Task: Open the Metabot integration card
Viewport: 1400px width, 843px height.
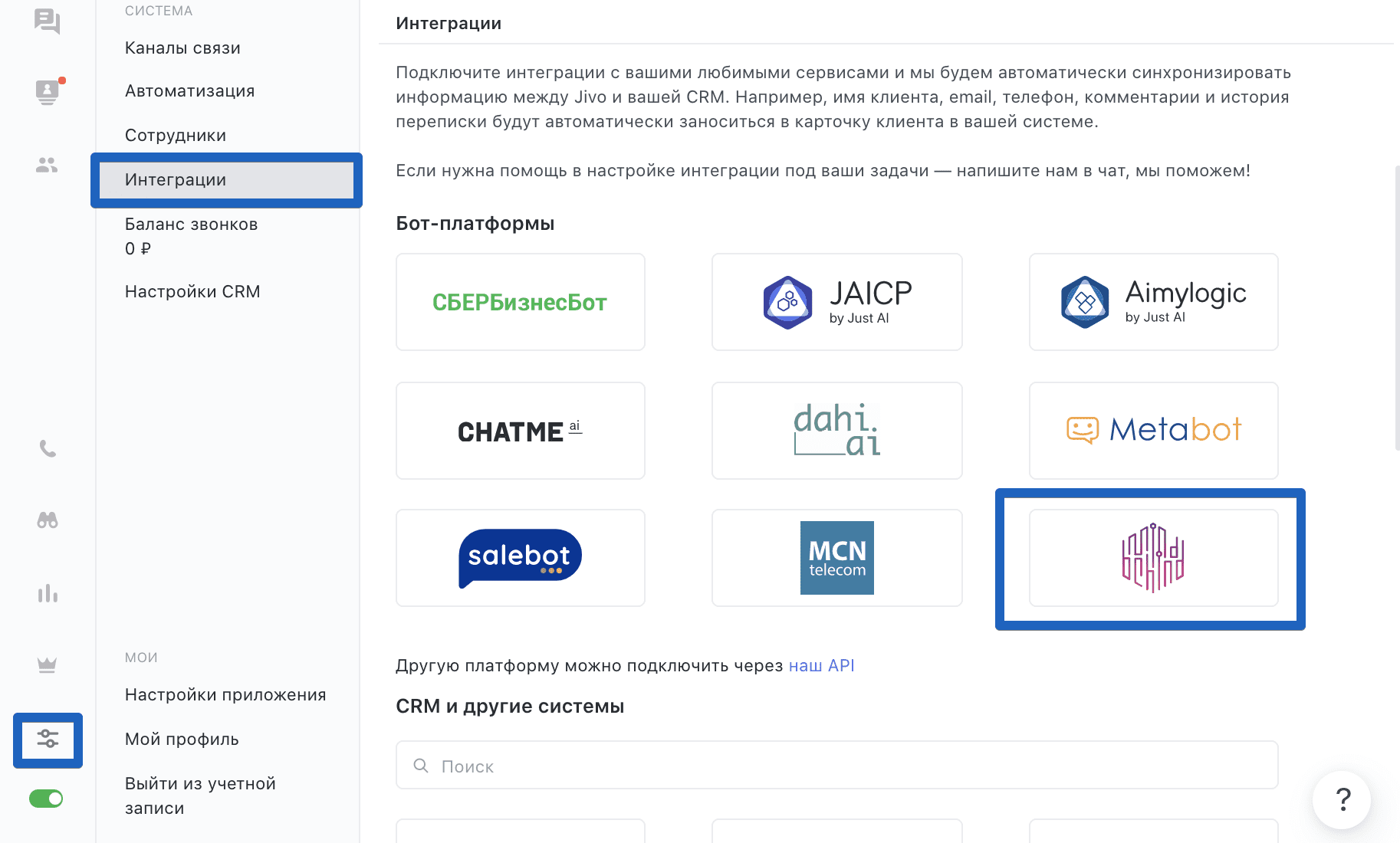Action: (x=1153, y=431)
